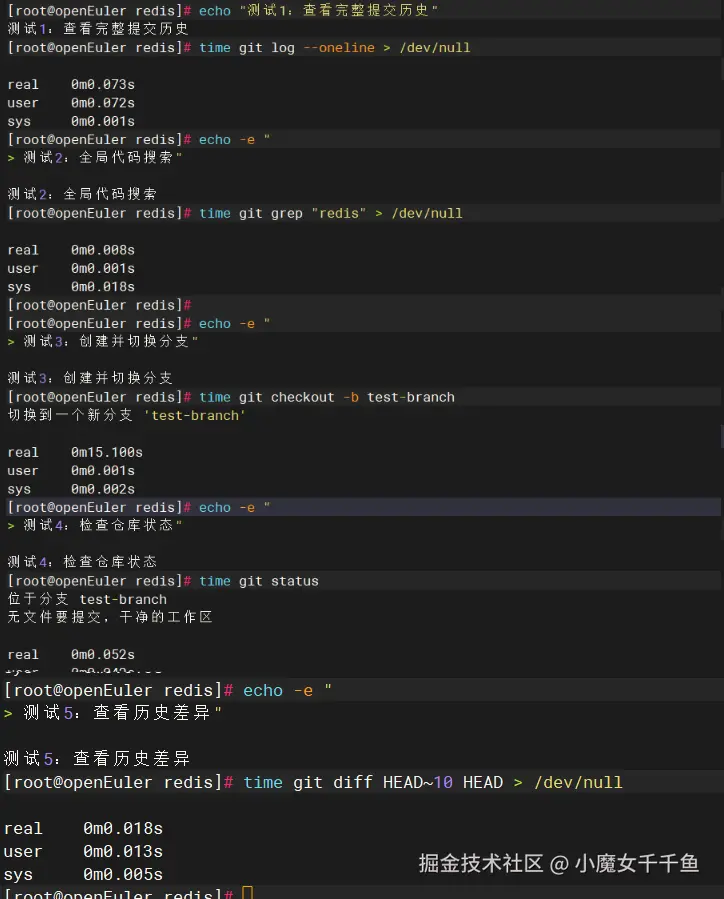Image resolution: width=724 pixels, height=899 pixels.
Task: Click the 'time git diff HEAD~10 HEAD' command
Action: pos(433,783)
